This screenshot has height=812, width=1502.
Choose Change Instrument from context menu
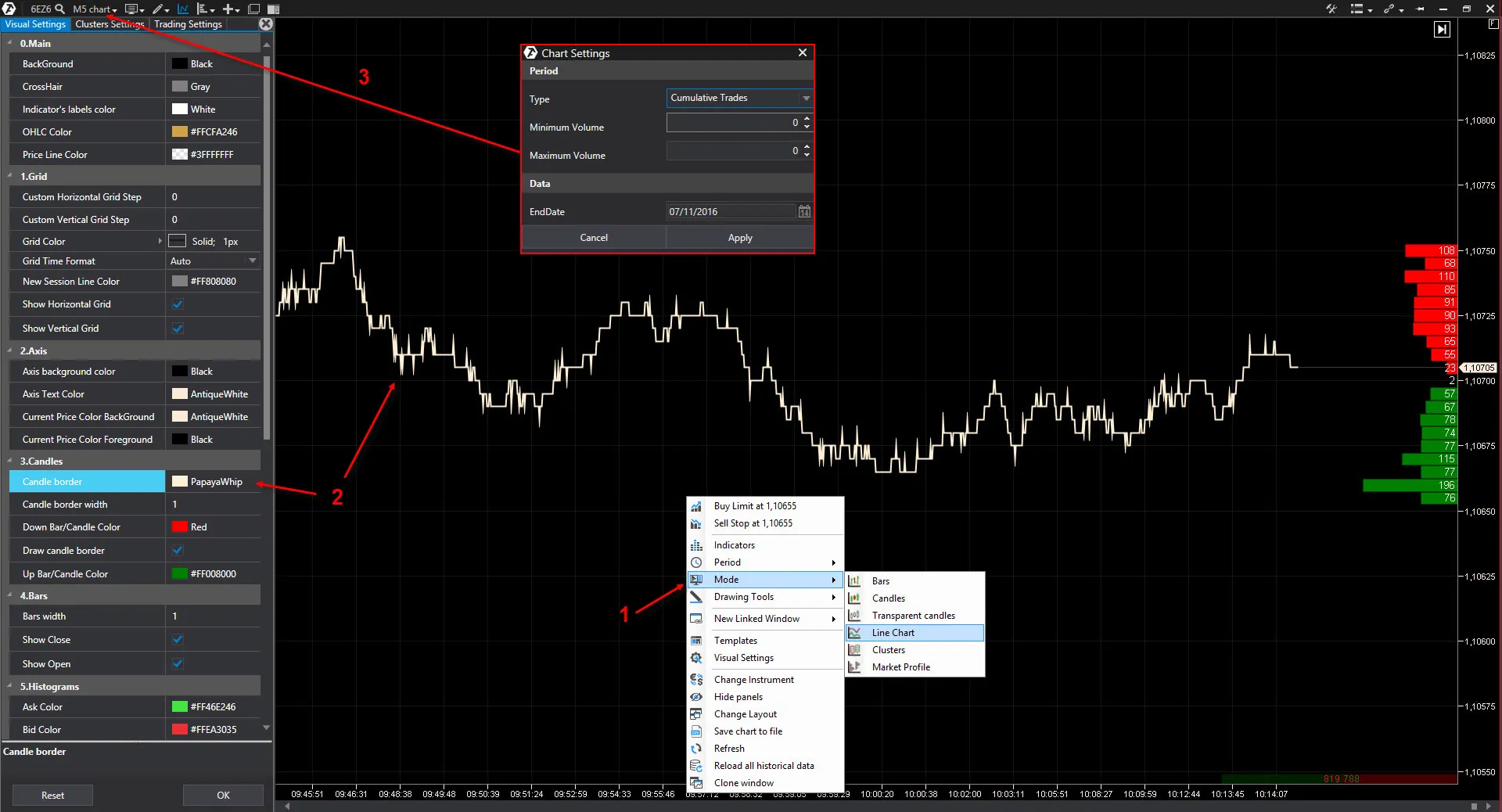click(x=765, y=680)
